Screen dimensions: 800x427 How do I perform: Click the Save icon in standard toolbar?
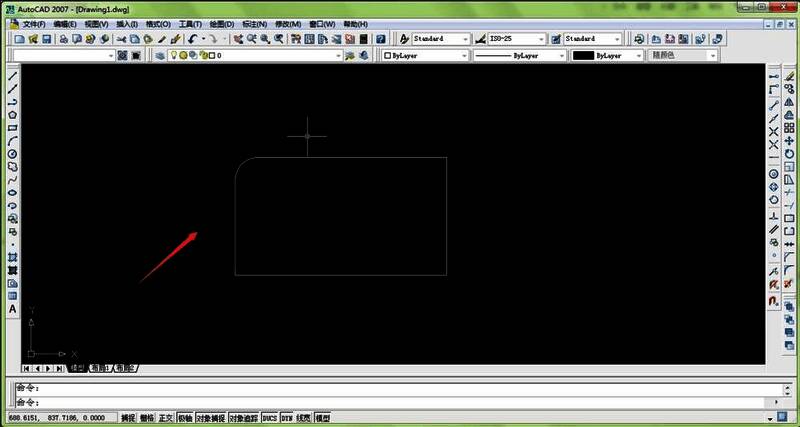(47, 39)
